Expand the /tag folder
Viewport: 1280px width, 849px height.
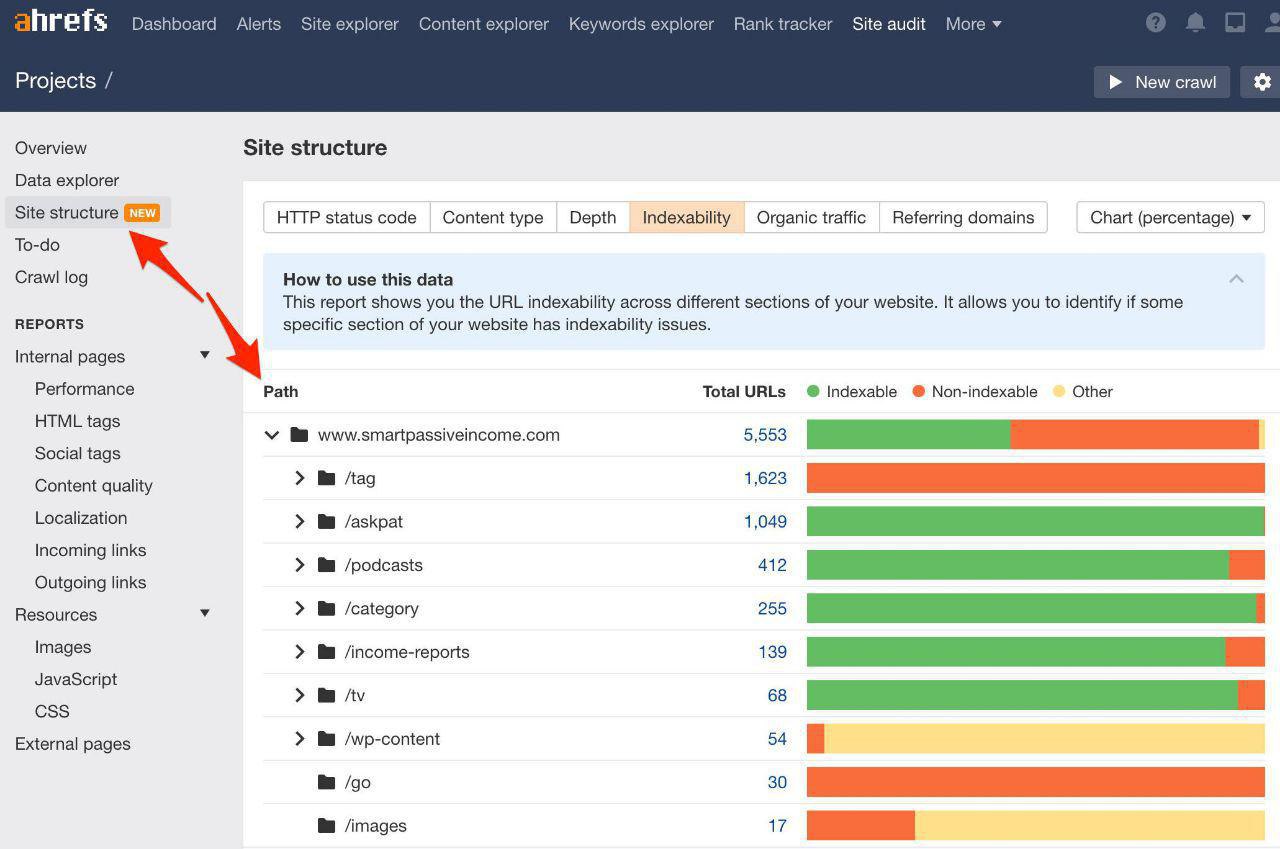point(299,478)
